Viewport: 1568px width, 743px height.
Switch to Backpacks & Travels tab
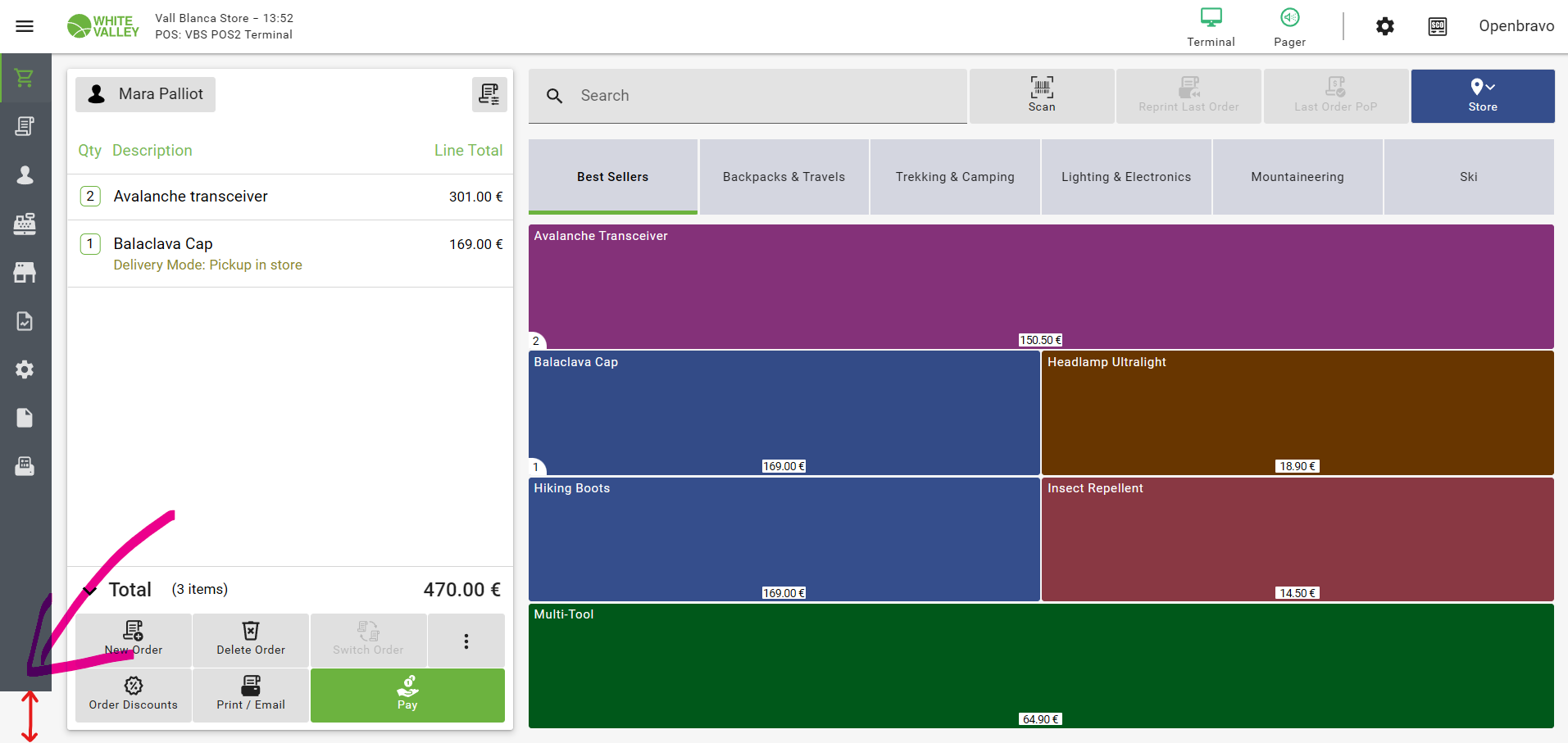coord(783,177)
